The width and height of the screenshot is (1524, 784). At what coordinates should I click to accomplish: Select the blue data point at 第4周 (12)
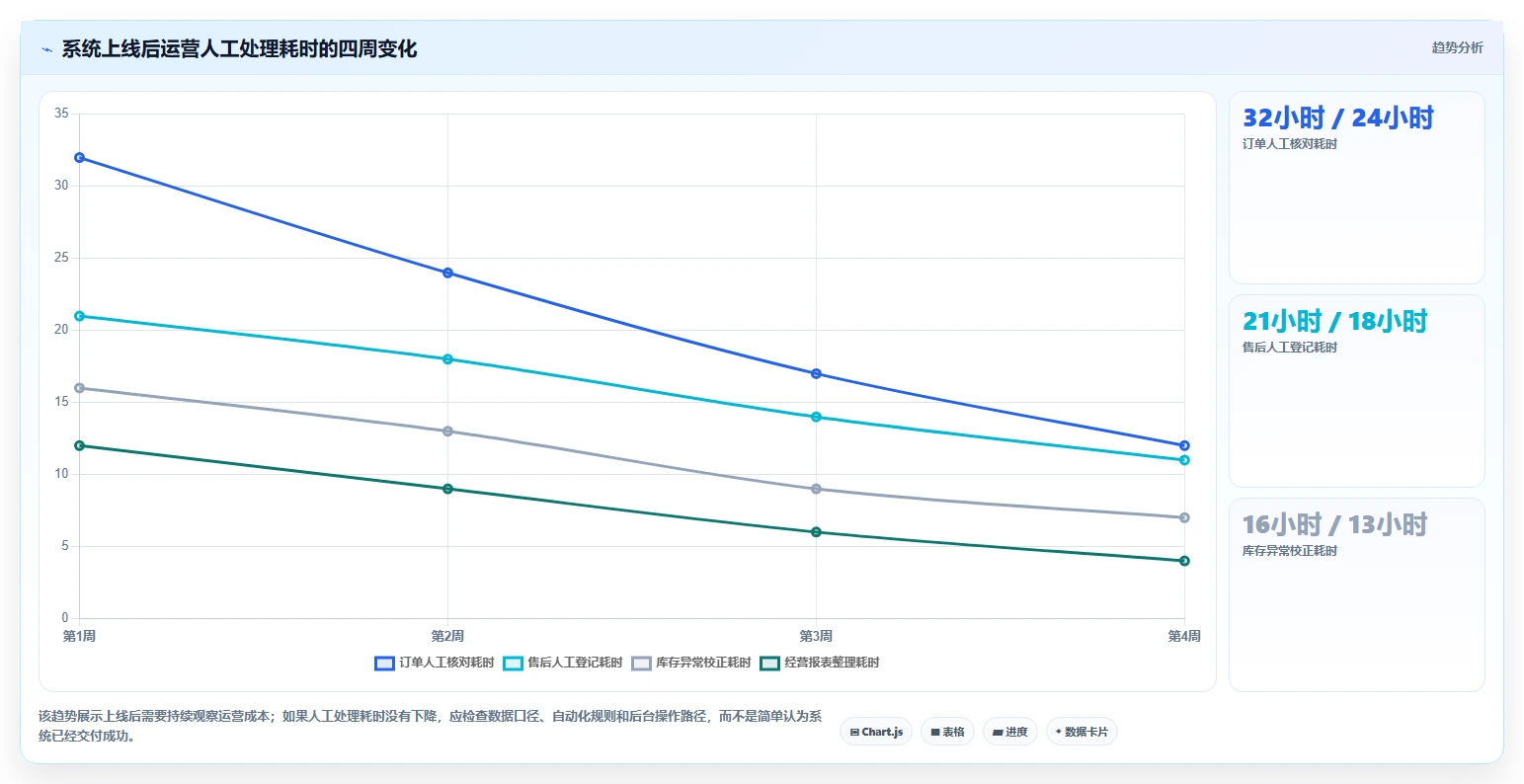click(x=1184, y=446)
